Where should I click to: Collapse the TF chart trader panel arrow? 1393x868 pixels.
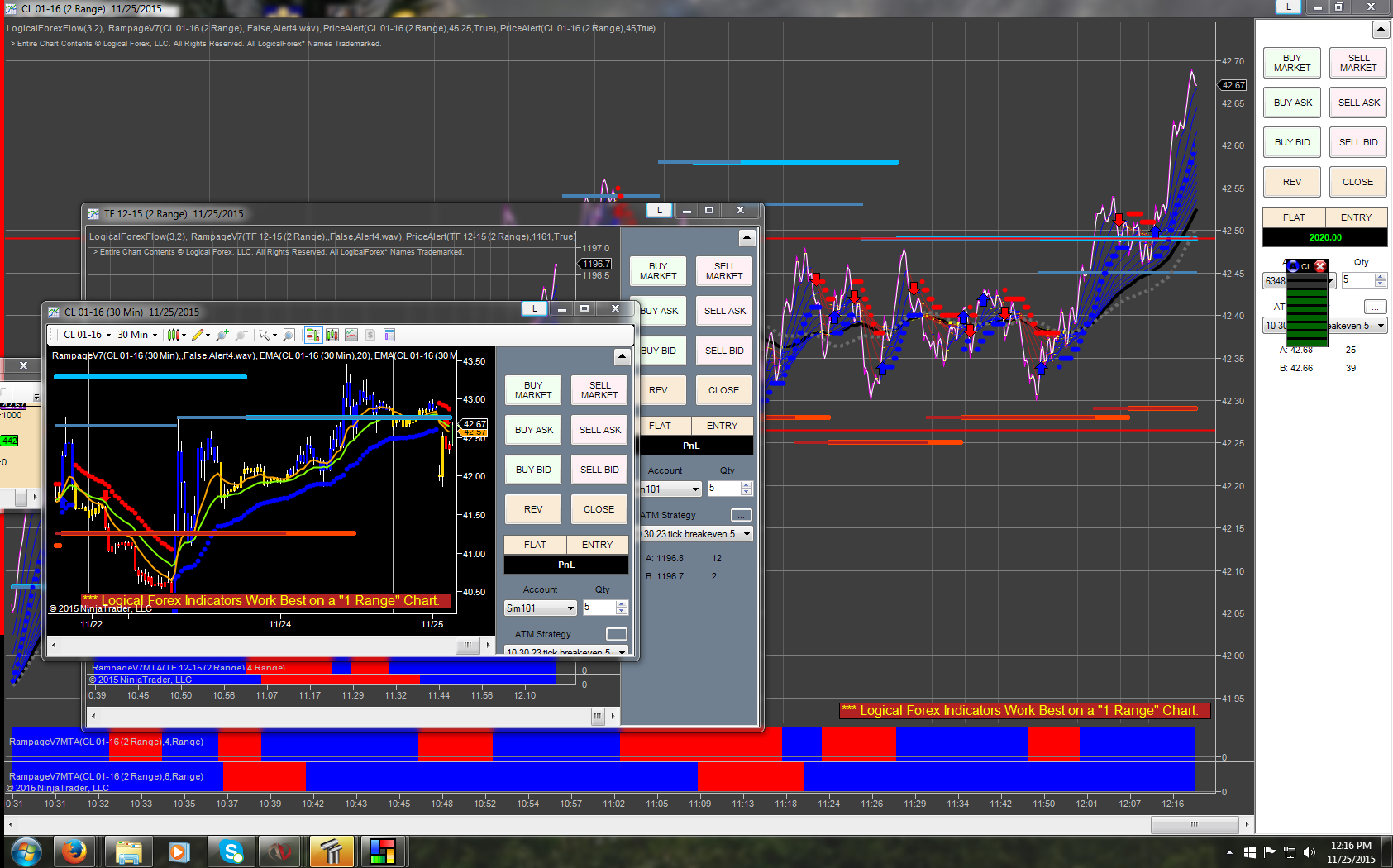coord(747,238)
